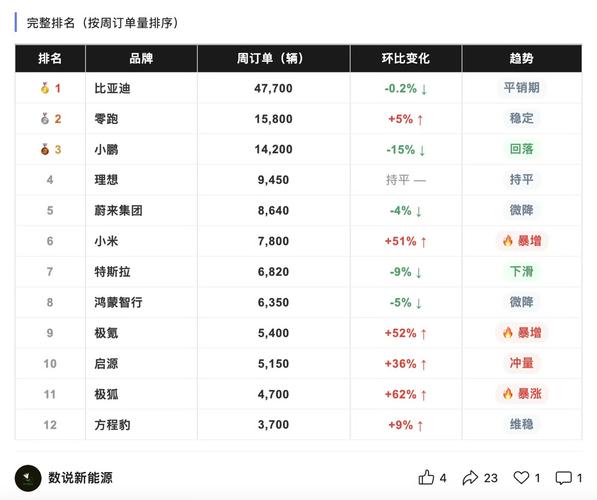Click the fire icon in 小米 trend
This screenshot has width=597, height=500.
pyautogui.click(x=508, y=241)
